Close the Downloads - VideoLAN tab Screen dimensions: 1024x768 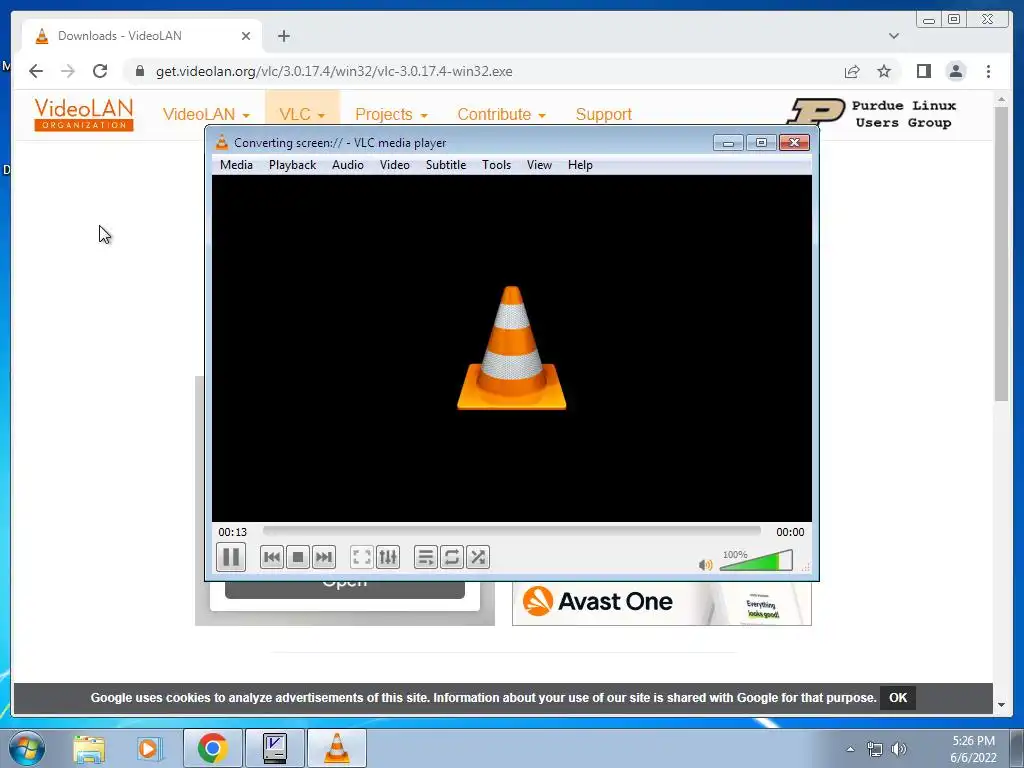coord(246,36)
